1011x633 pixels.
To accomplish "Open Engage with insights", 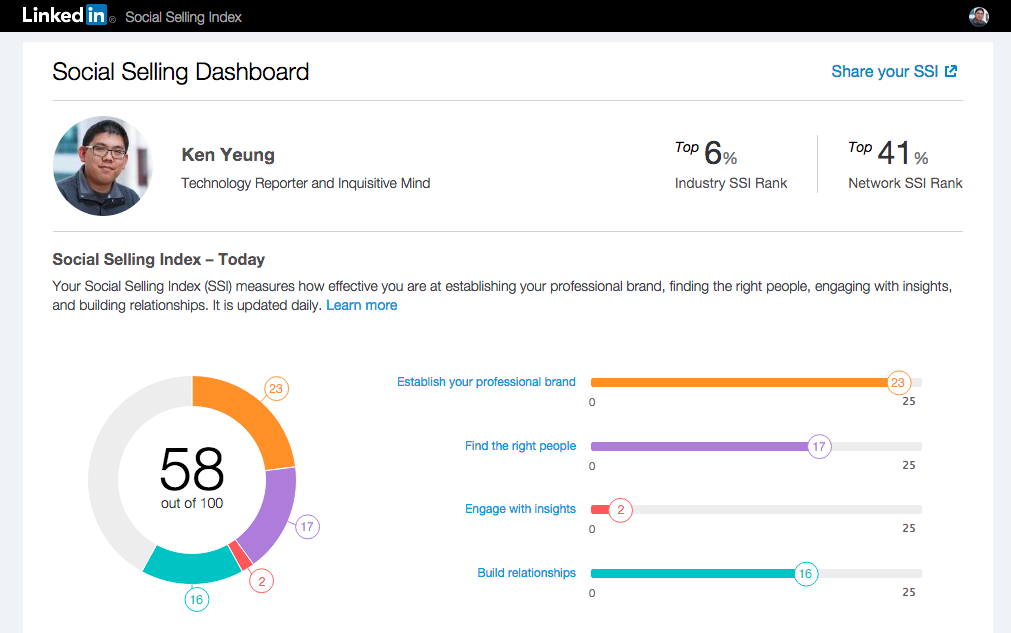I will point(520,509).
